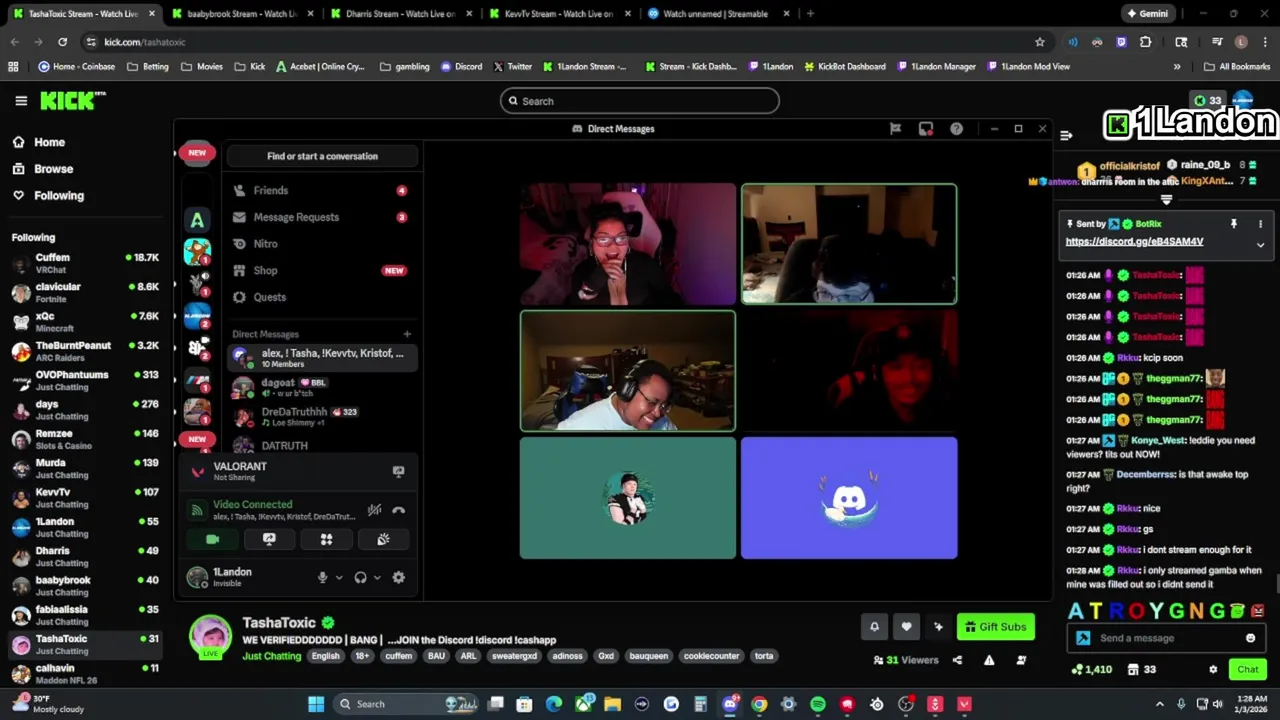Open the pinned message three-dot menu
This screenshot has width=1280, height=720.
click(1260, 224)
